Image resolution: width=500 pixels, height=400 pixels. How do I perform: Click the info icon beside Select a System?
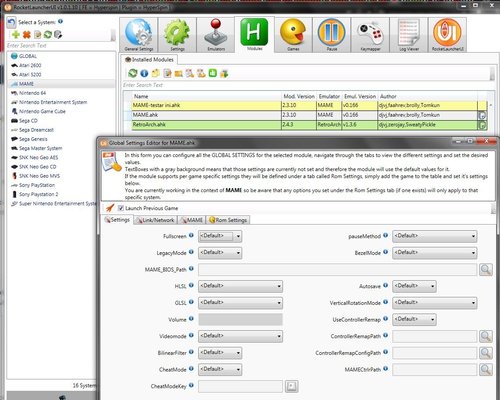pos(60,21)
